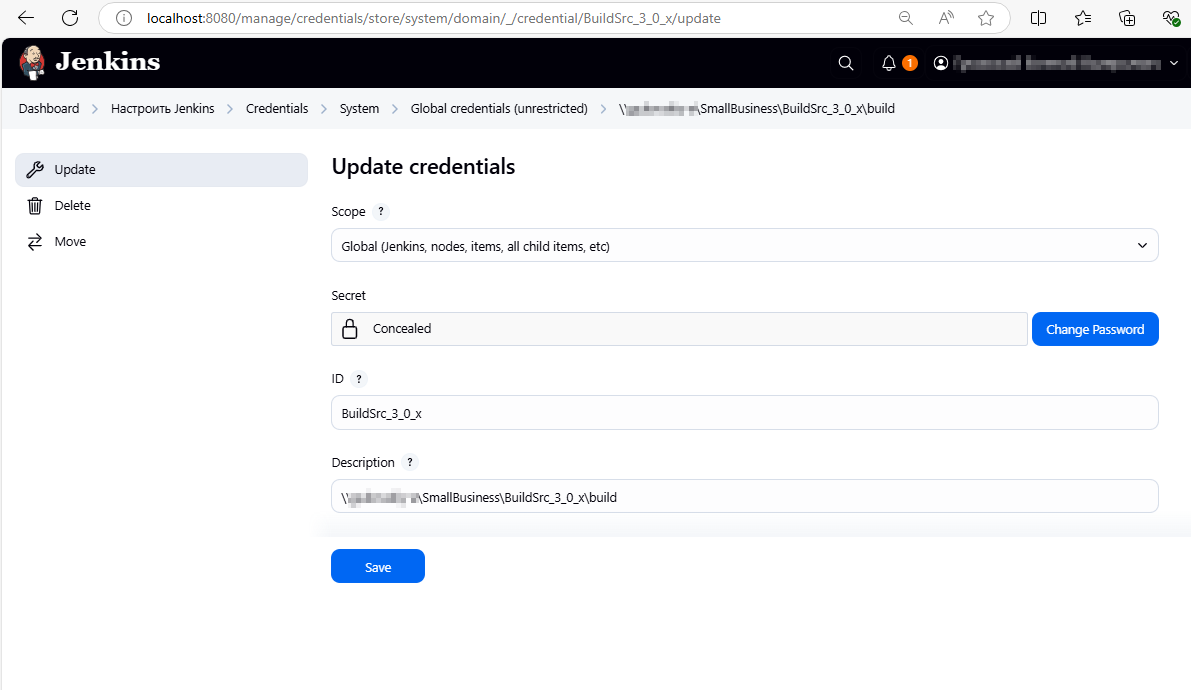Screen dimensions: 1191x690
Task: Open notifications bell with orange badge
Action: [x=889, y=63]
